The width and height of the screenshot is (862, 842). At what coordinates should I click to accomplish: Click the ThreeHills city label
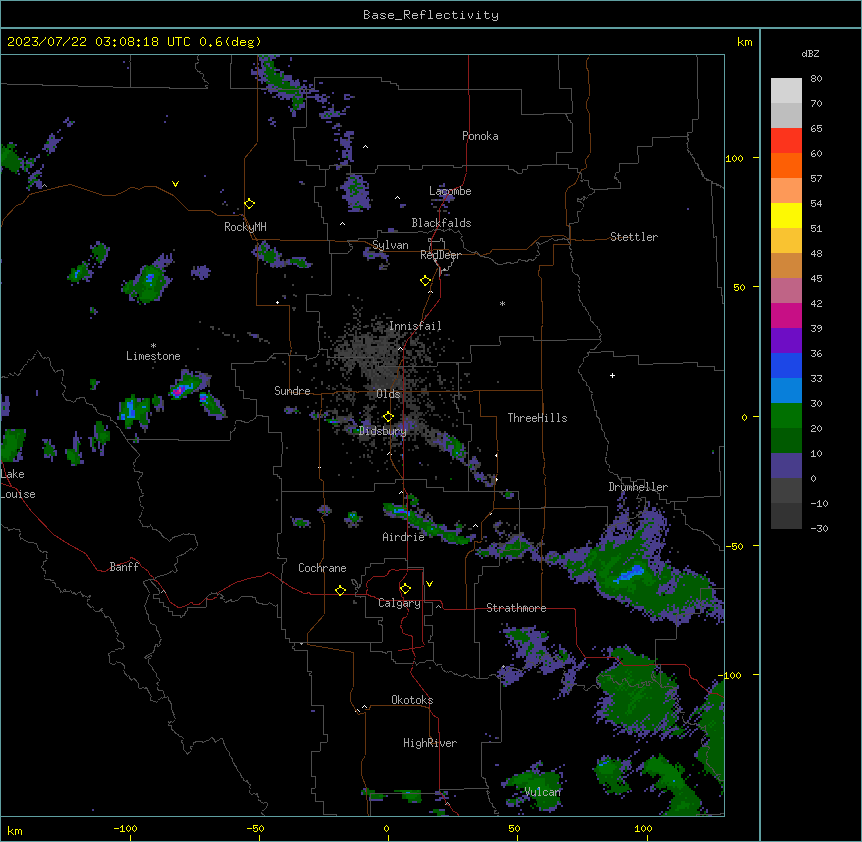point(537,418)
